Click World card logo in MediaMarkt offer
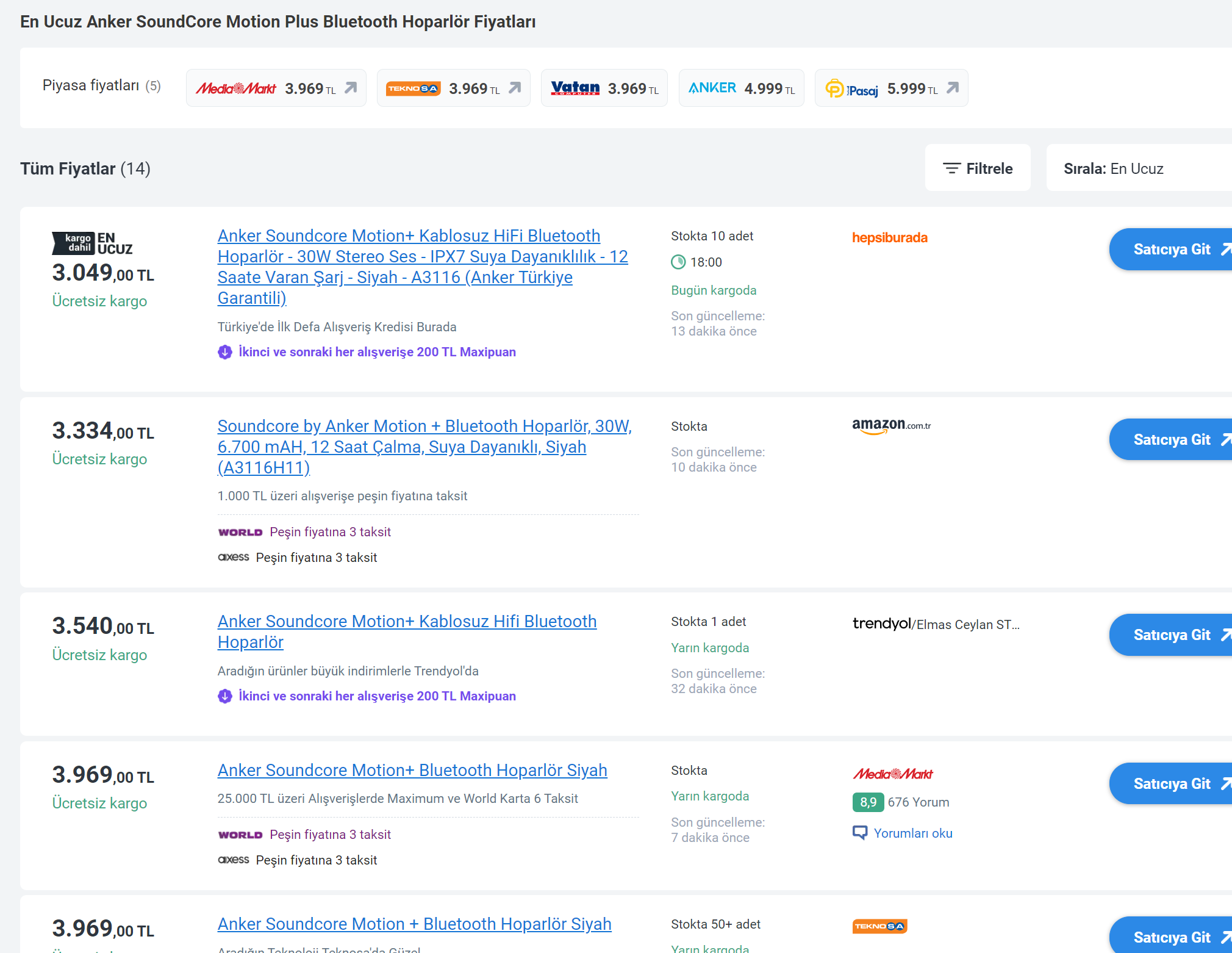 coord(240,835)
